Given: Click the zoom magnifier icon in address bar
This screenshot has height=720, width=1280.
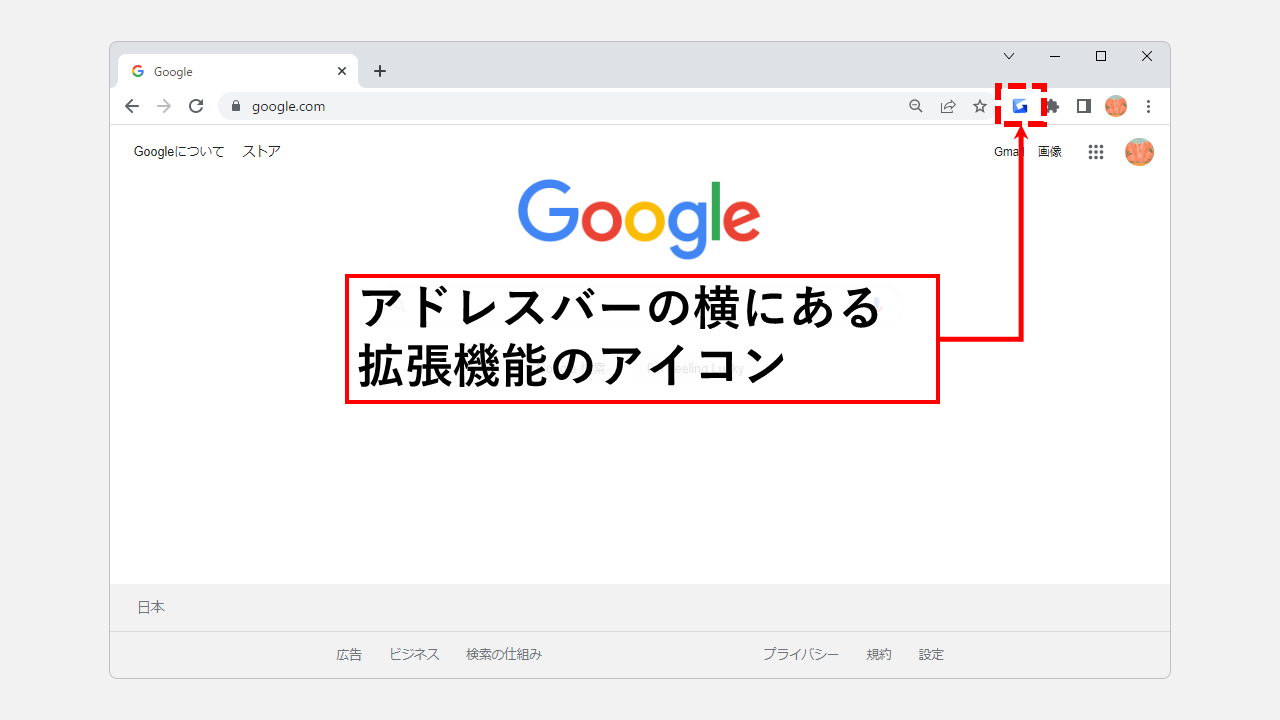Looking at the screenshot, I should (x=915, y=106).
